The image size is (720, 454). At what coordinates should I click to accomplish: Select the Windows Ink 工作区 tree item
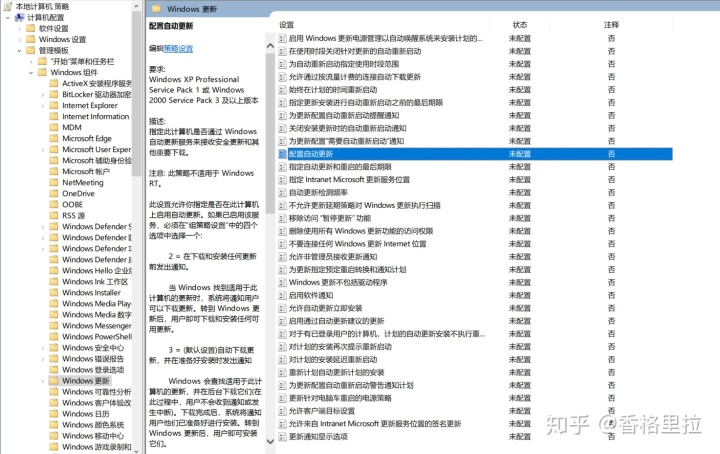pos(95,282)
